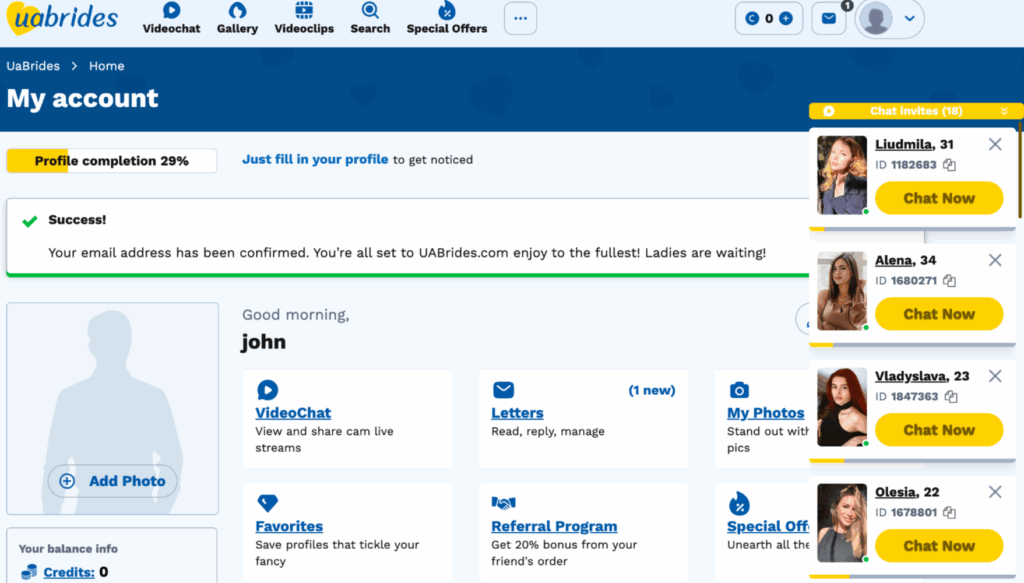Open the three-dots more menu
The width and height of the screenshot is (1024, 583).
click(520, 18)
